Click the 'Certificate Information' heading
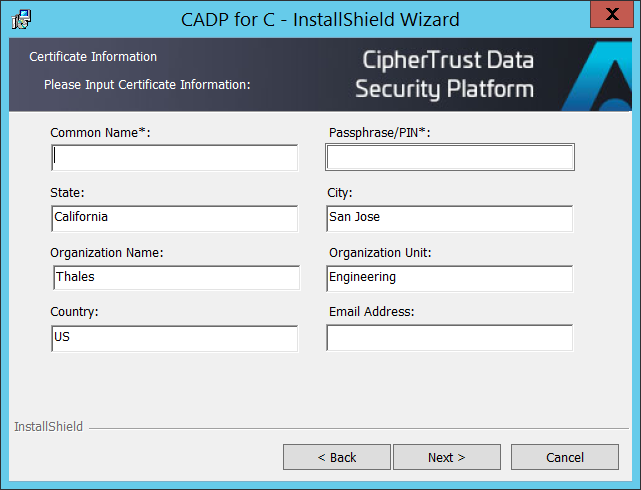The width and height of the screenshot is (641, 490). [x=93, y=57]
